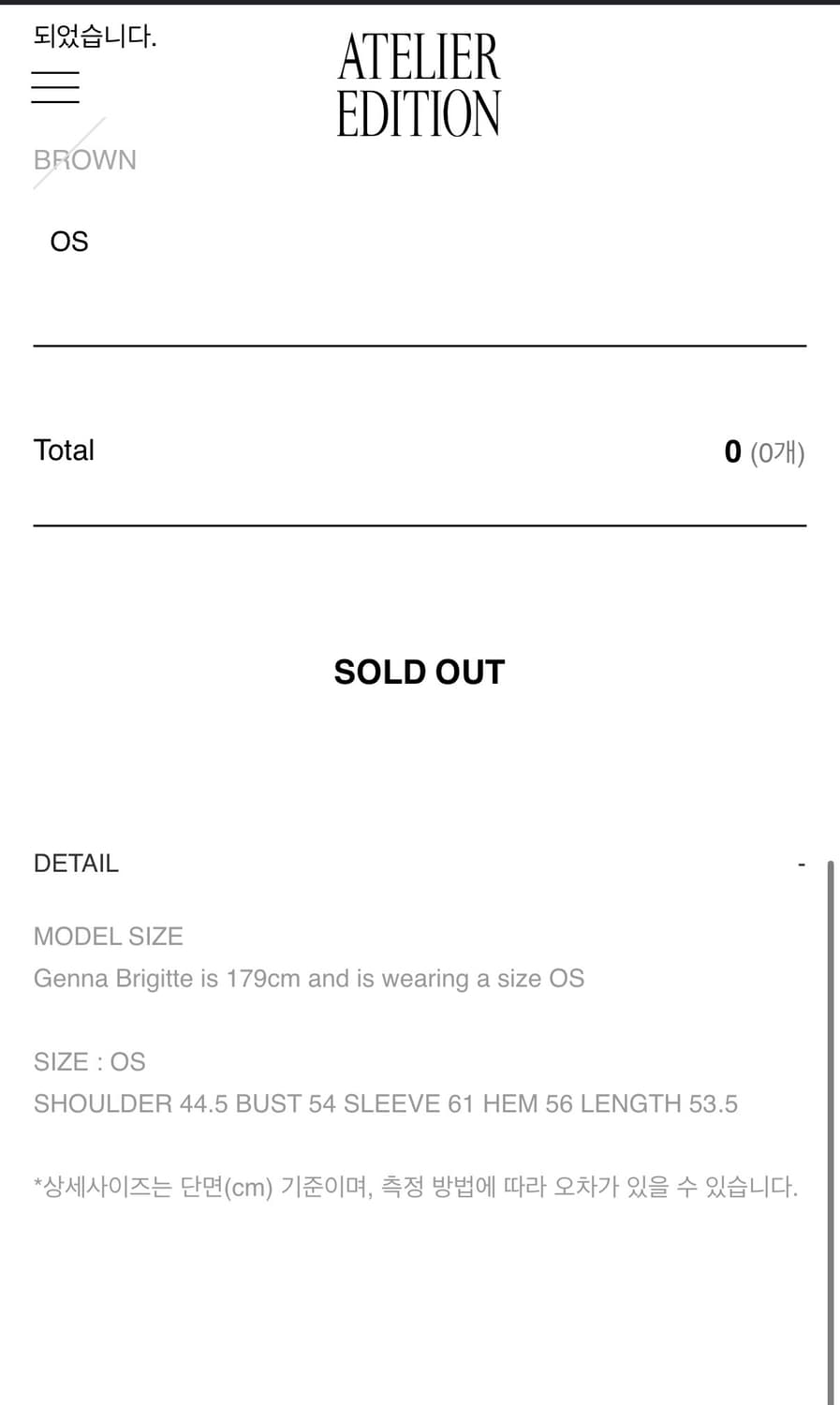Screen dimensions: 840x1405
Task: Click the 되었습니다 notice text at top
Action: [x=95, y=37]
